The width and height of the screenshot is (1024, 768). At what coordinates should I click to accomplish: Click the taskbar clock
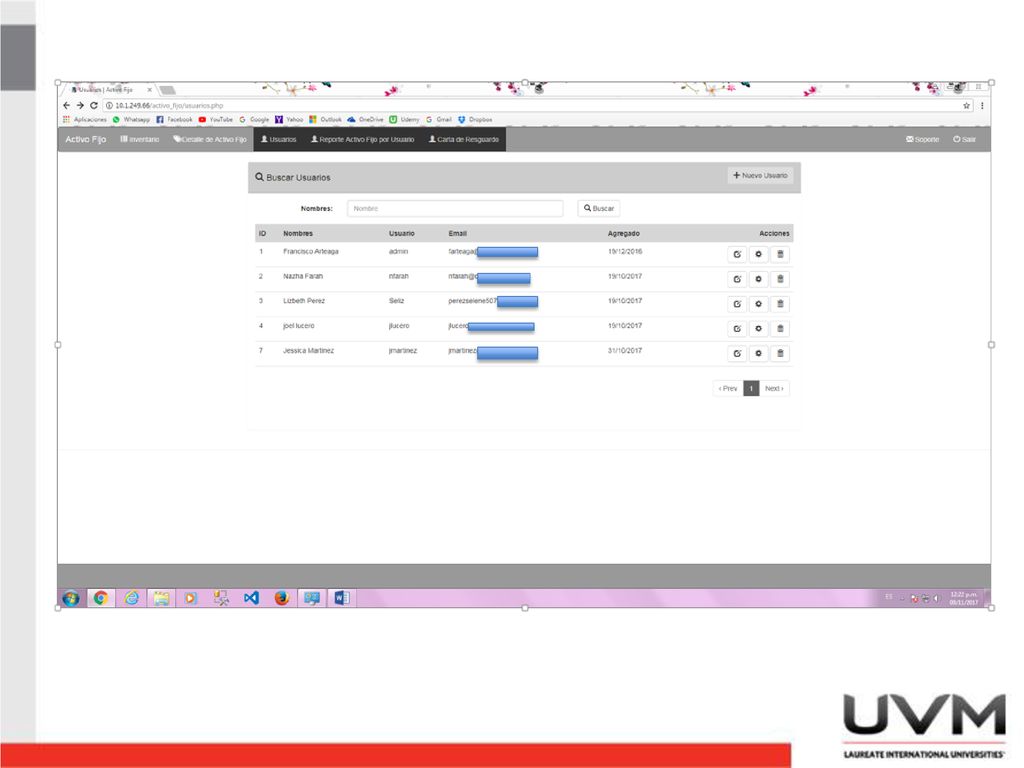click(963, 598)
